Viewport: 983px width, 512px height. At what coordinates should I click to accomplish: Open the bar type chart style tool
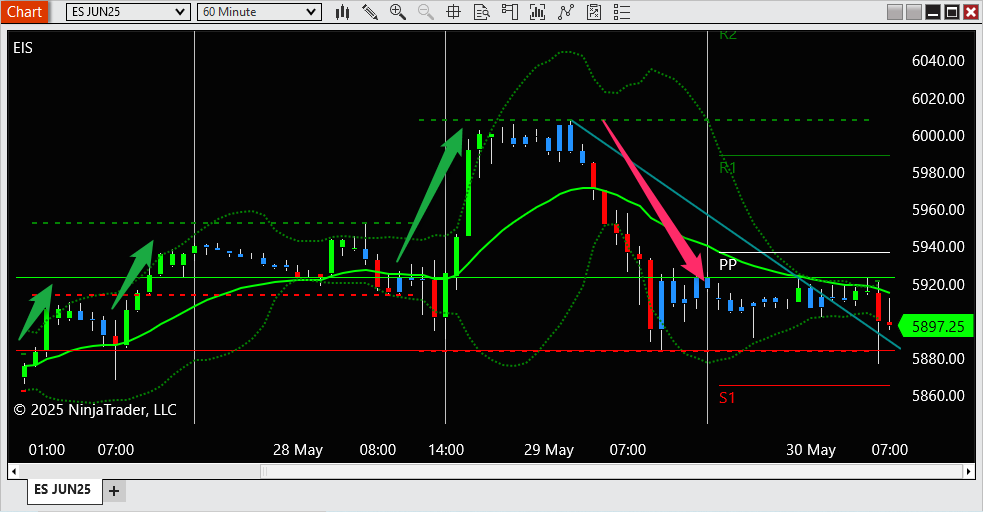click(342, 12)
